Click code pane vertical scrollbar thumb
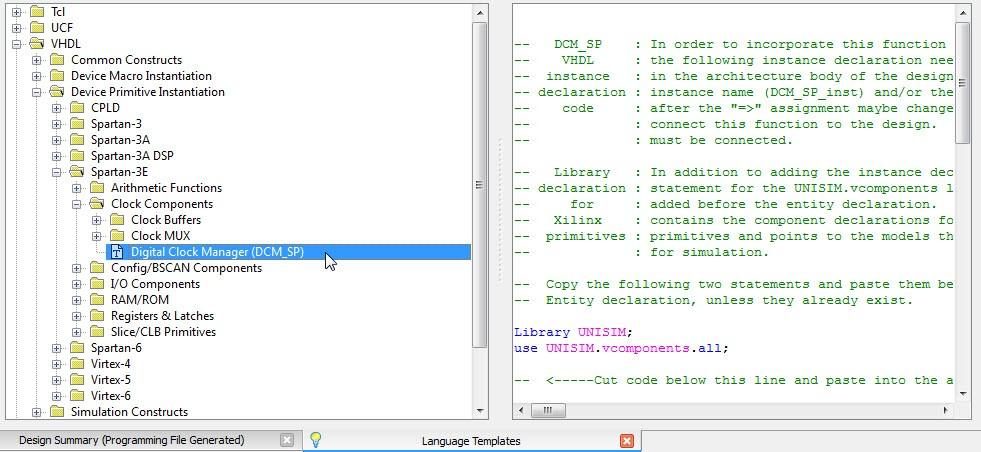The width and height of the screenshot is (981, 452). tap(963, 83)
